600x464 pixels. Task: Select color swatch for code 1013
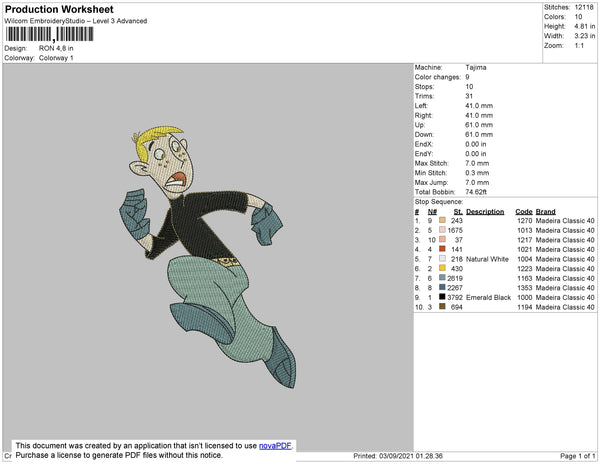point(442,230)
